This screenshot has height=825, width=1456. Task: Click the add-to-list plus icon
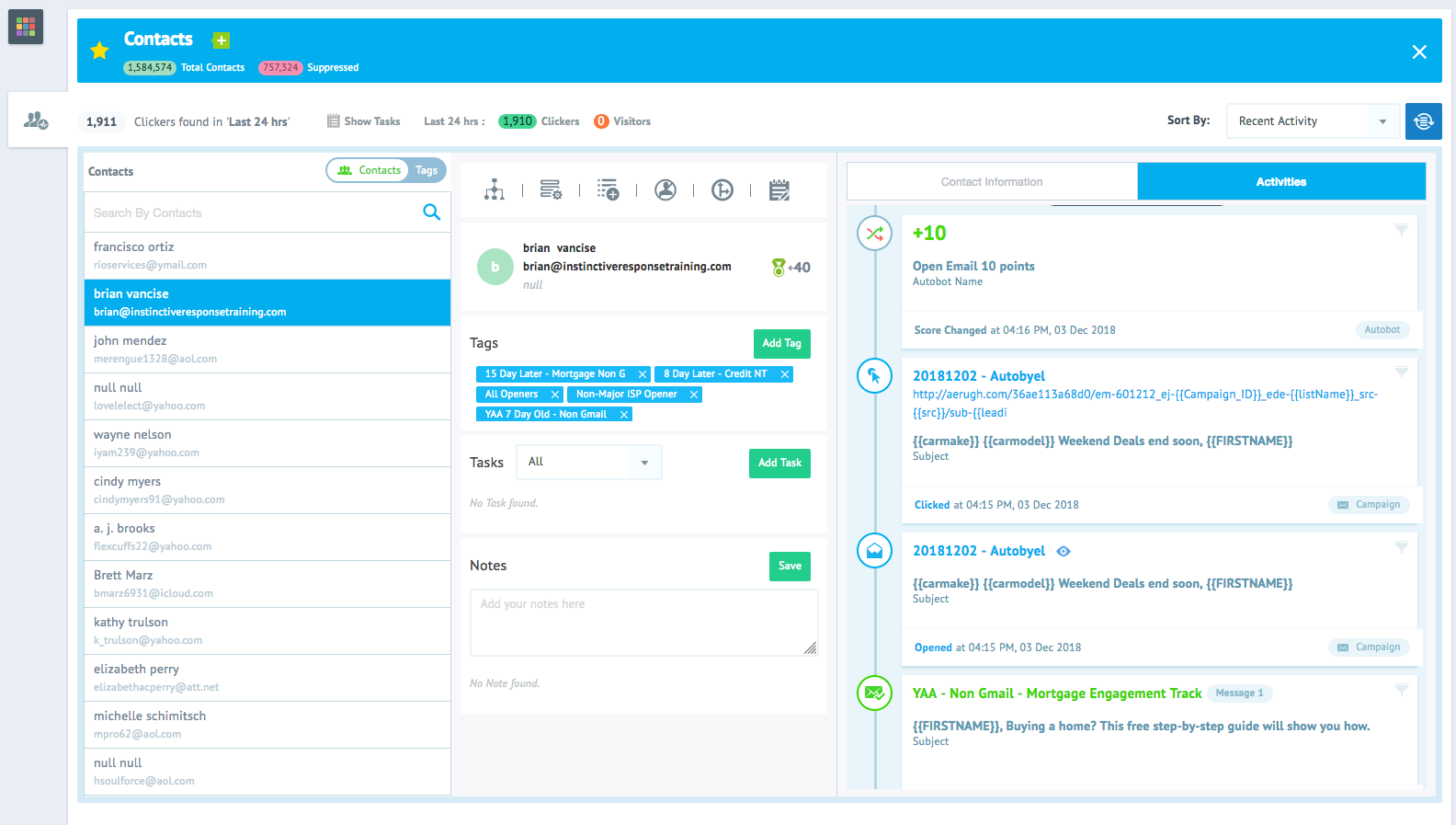(608, 190)
